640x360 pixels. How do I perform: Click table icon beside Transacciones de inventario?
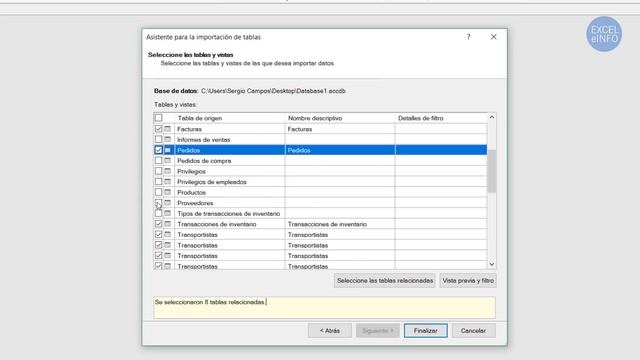(x=168, y=224)
